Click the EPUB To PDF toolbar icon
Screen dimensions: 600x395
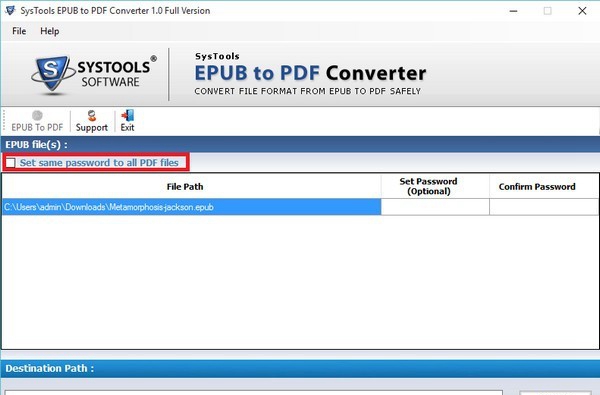coord(37,121)
